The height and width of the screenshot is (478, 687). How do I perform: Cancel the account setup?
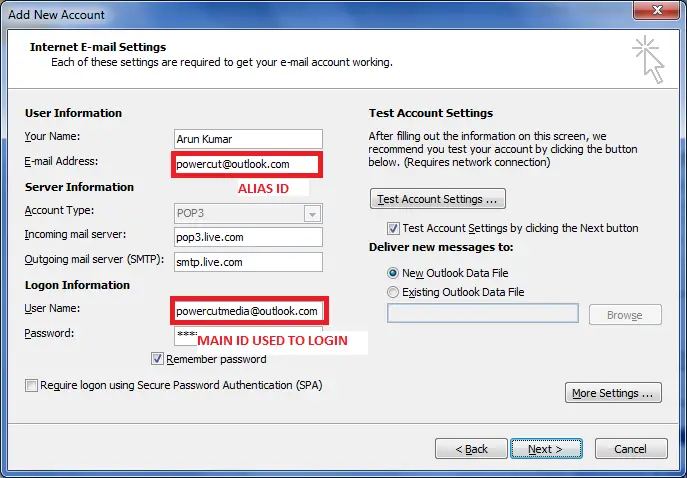[630, 449]
